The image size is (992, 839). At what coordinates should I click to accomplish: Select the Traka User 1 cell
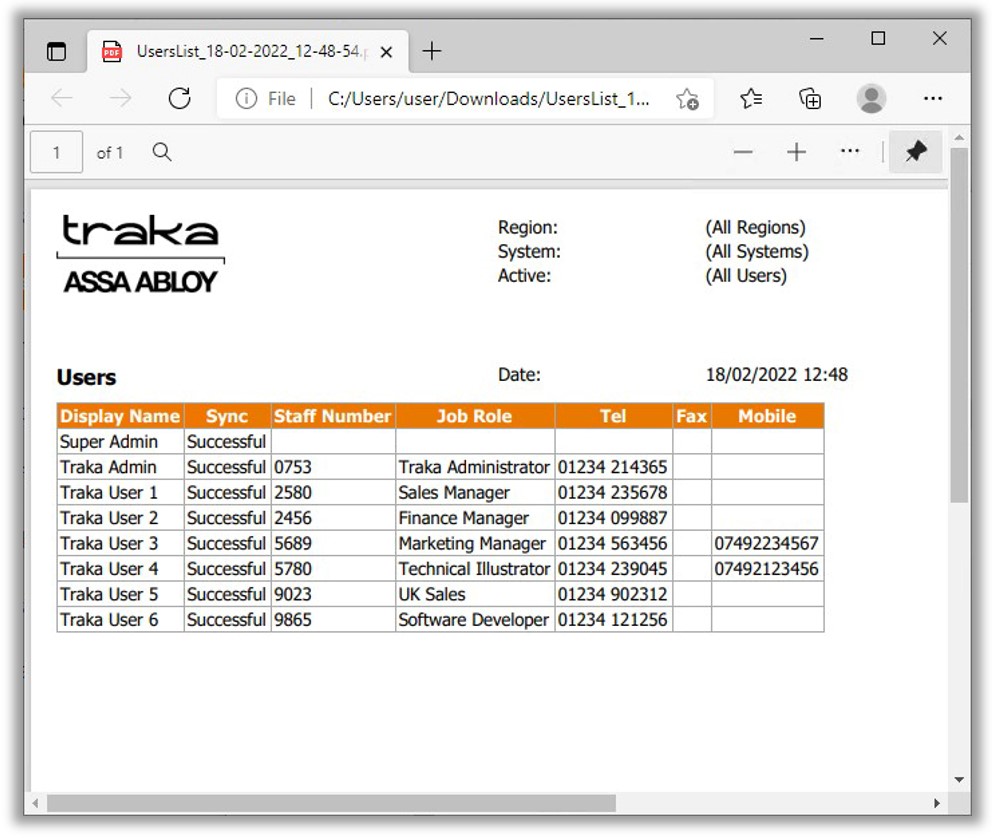(120, 492)
